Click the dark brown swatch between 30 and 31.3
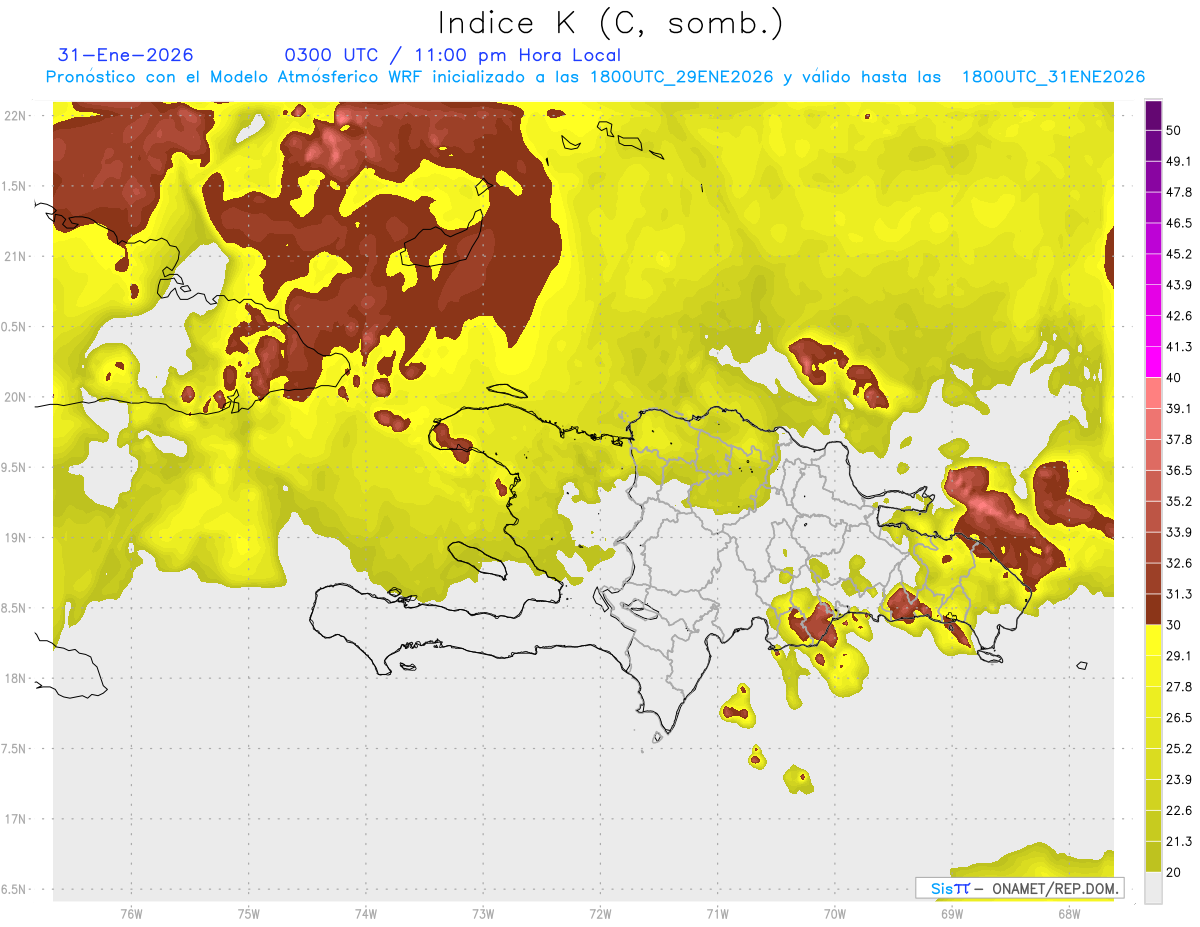The image size is (1200, 927). (x=1153, y=609)
